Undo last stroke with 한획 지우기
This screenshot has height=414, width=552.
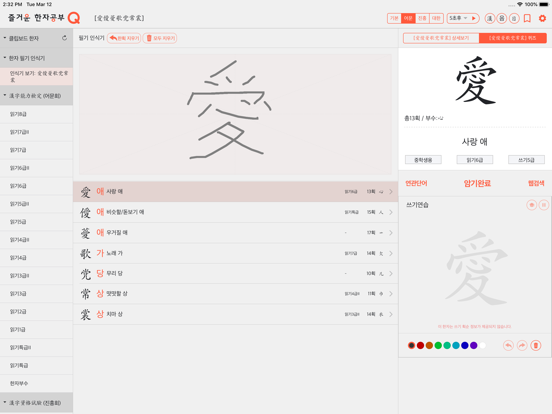click(124, 38)
